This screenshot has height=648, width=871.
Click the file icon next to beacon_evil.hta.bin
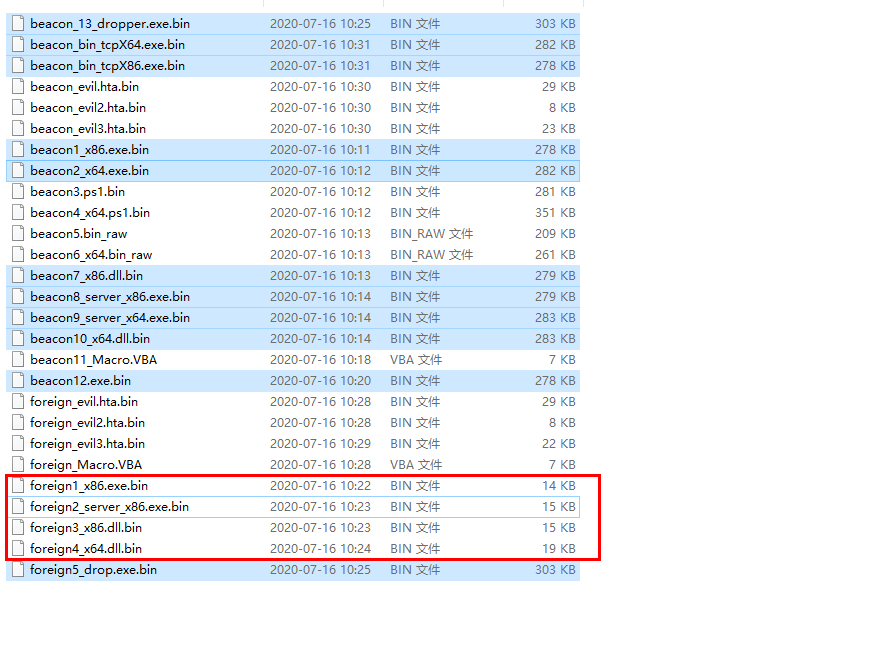[18, 86]
